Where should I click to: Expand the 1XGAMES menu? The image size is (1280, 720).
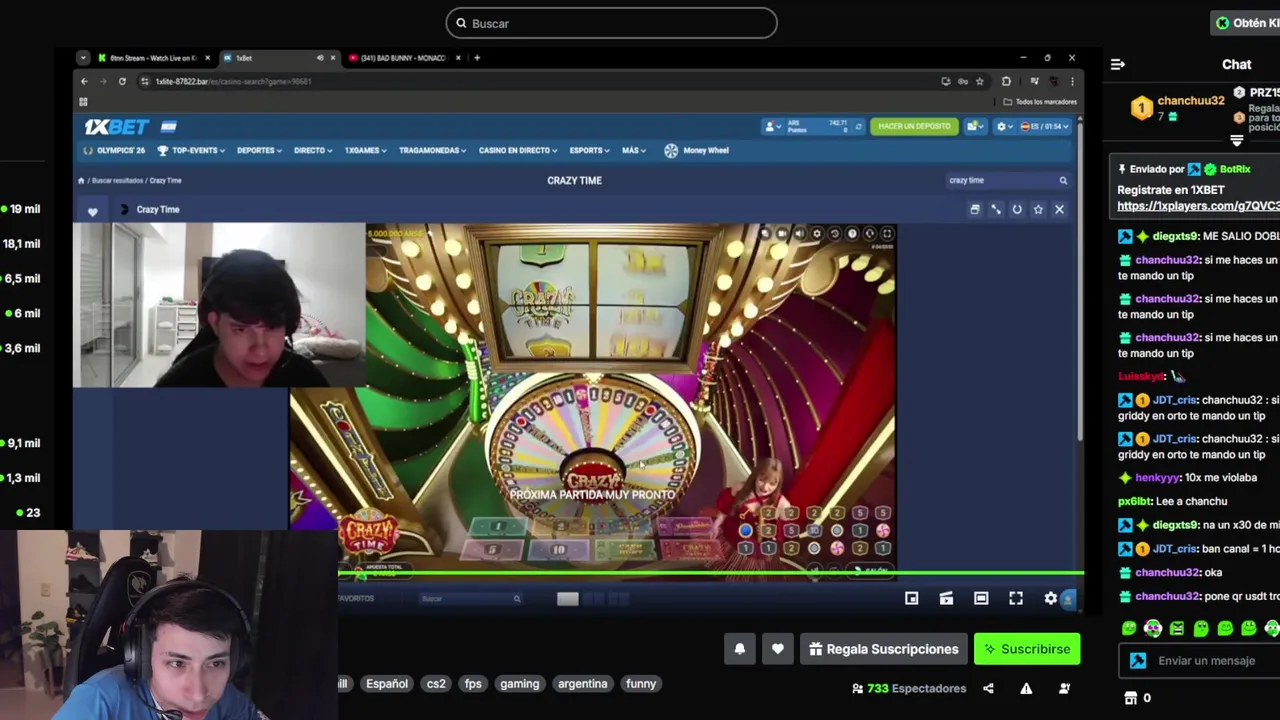(366, 150)
